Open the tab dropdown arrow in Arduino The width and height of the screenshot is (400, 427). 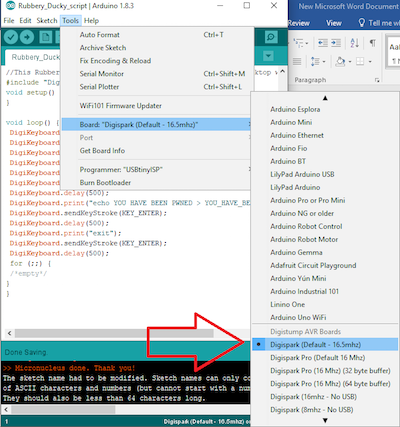pos(268,56)
